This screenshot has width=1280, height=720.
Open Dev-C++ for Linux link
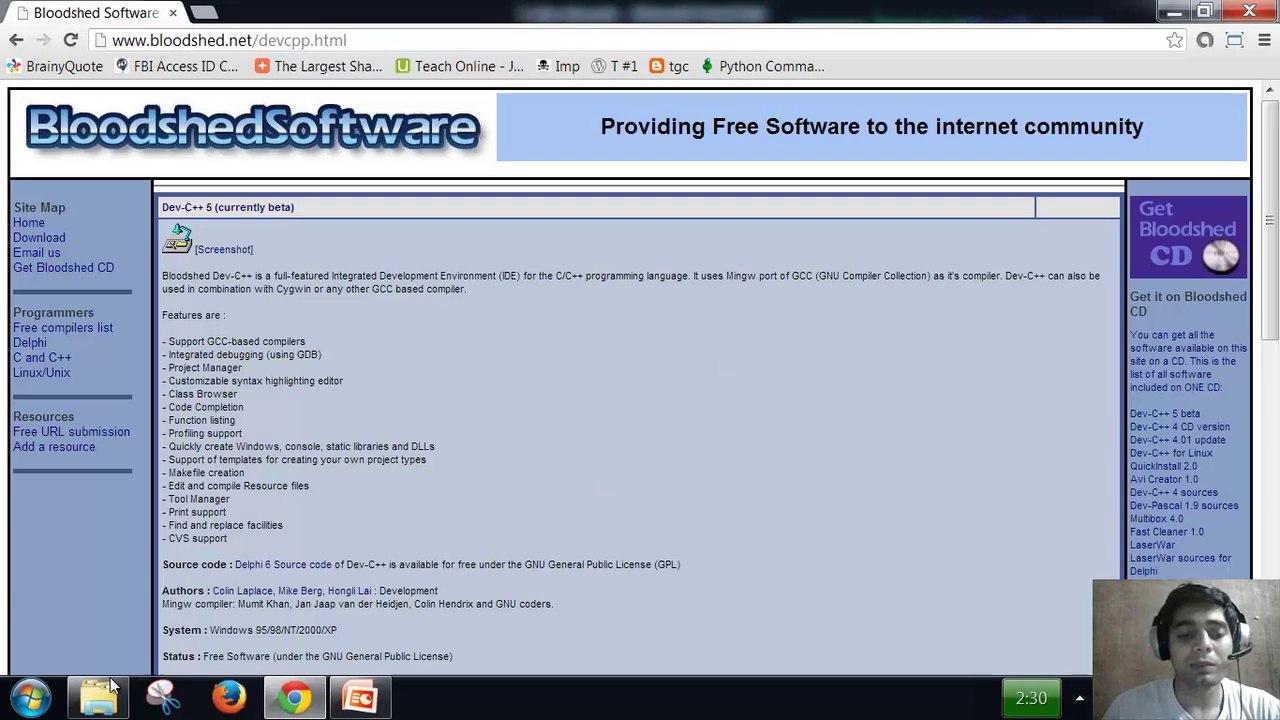pyautogui.click(x=1171, y=453)
